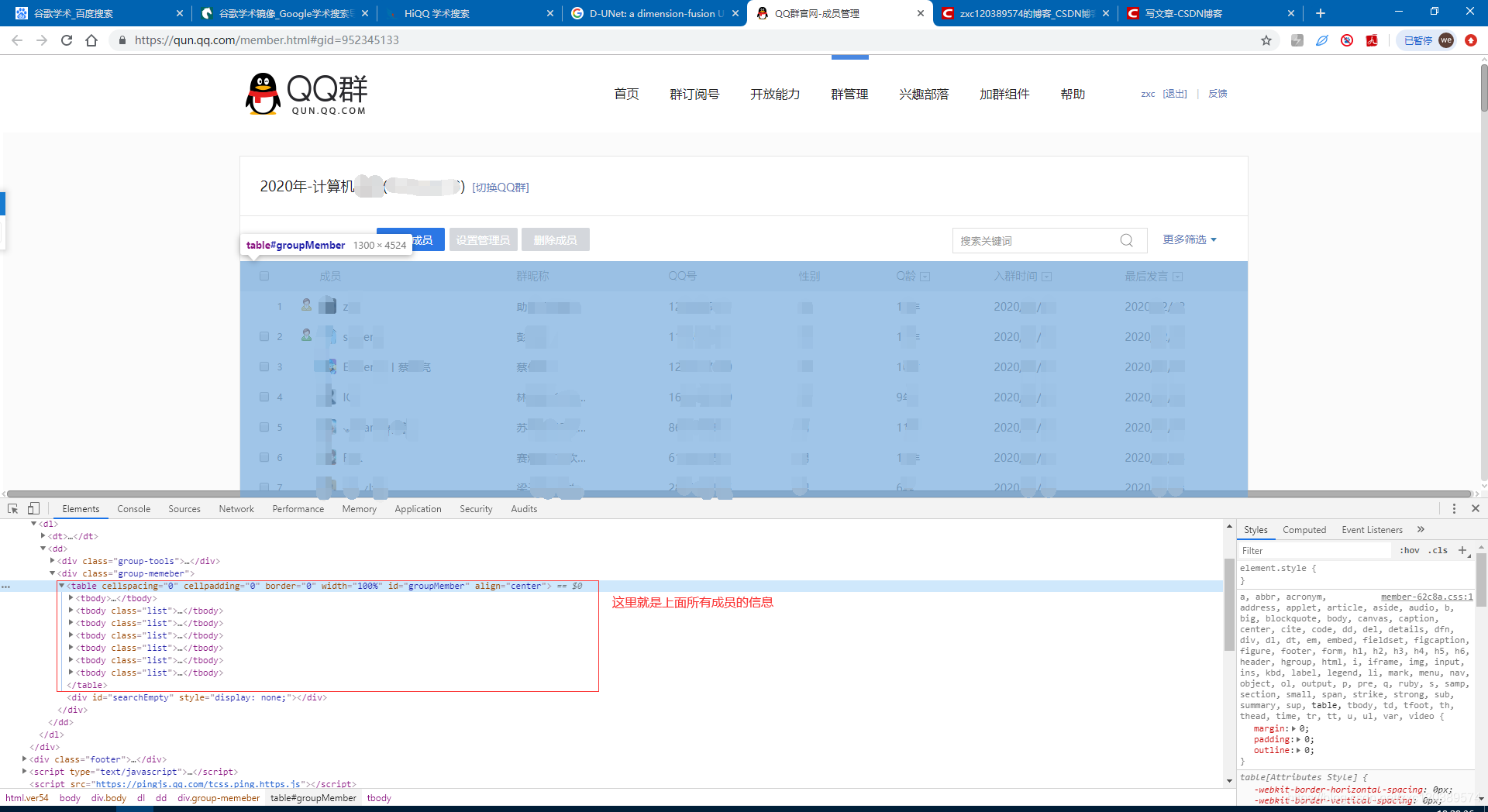Click the 删除成员 button
Viewport: 1488px width, 812px height.
click(556, 240)
